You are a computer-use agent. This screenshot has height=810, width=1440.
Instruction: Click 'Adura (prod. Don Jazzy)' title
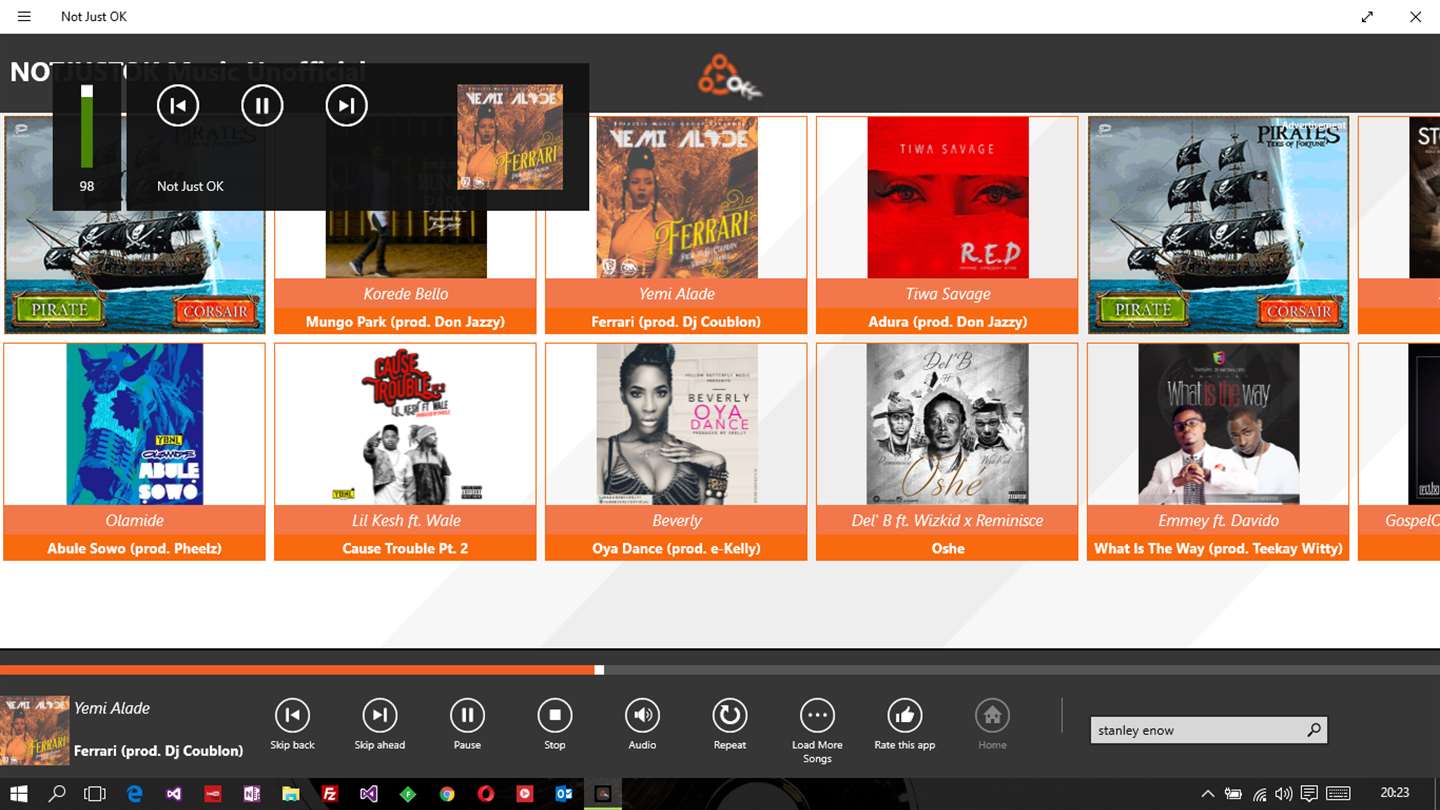click(x=948, y=322)
